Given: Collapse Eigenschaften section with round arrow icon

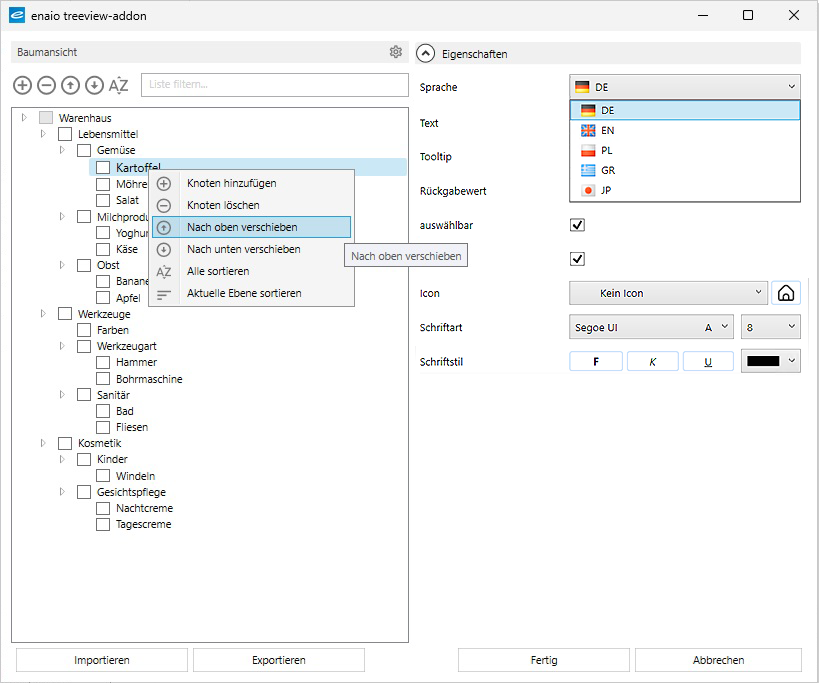Looking at the screenshot, I should 427,54.
